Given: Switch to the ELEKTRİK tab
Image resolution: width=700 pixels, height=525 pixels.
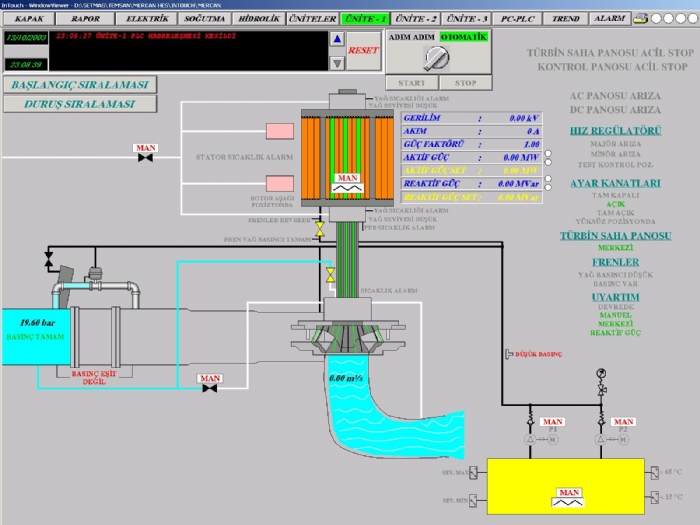Looking at the screenshot, I should (147, 19).
